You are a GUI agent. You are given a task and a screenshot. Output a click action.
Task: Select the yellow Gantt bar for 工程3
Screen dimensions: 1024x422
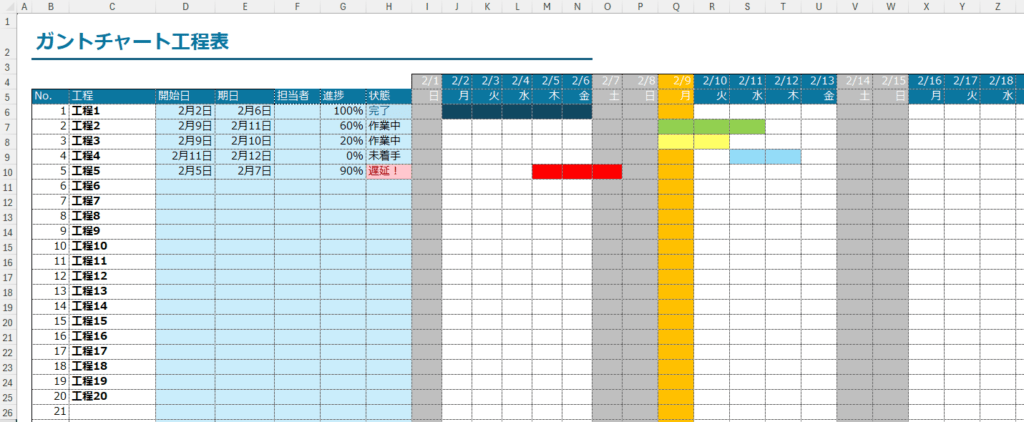pos(693,142)
